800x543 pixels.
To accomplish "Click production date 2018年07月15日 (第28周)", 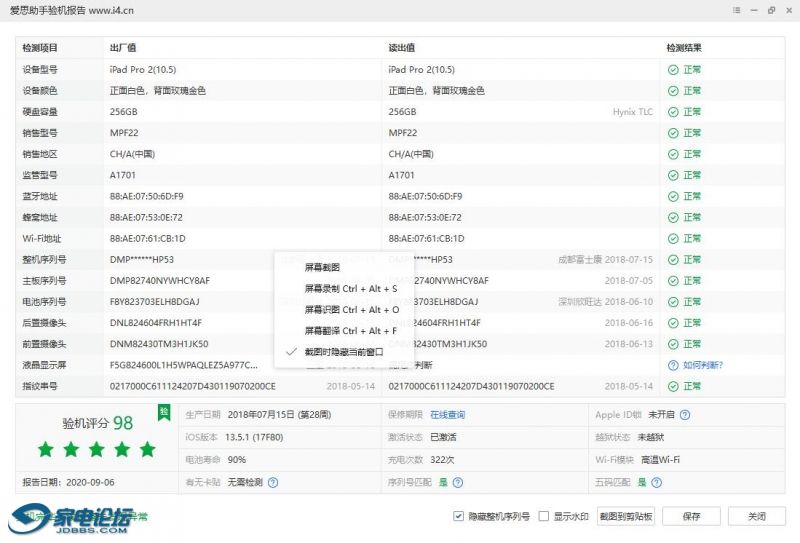I will click(279, 415).
